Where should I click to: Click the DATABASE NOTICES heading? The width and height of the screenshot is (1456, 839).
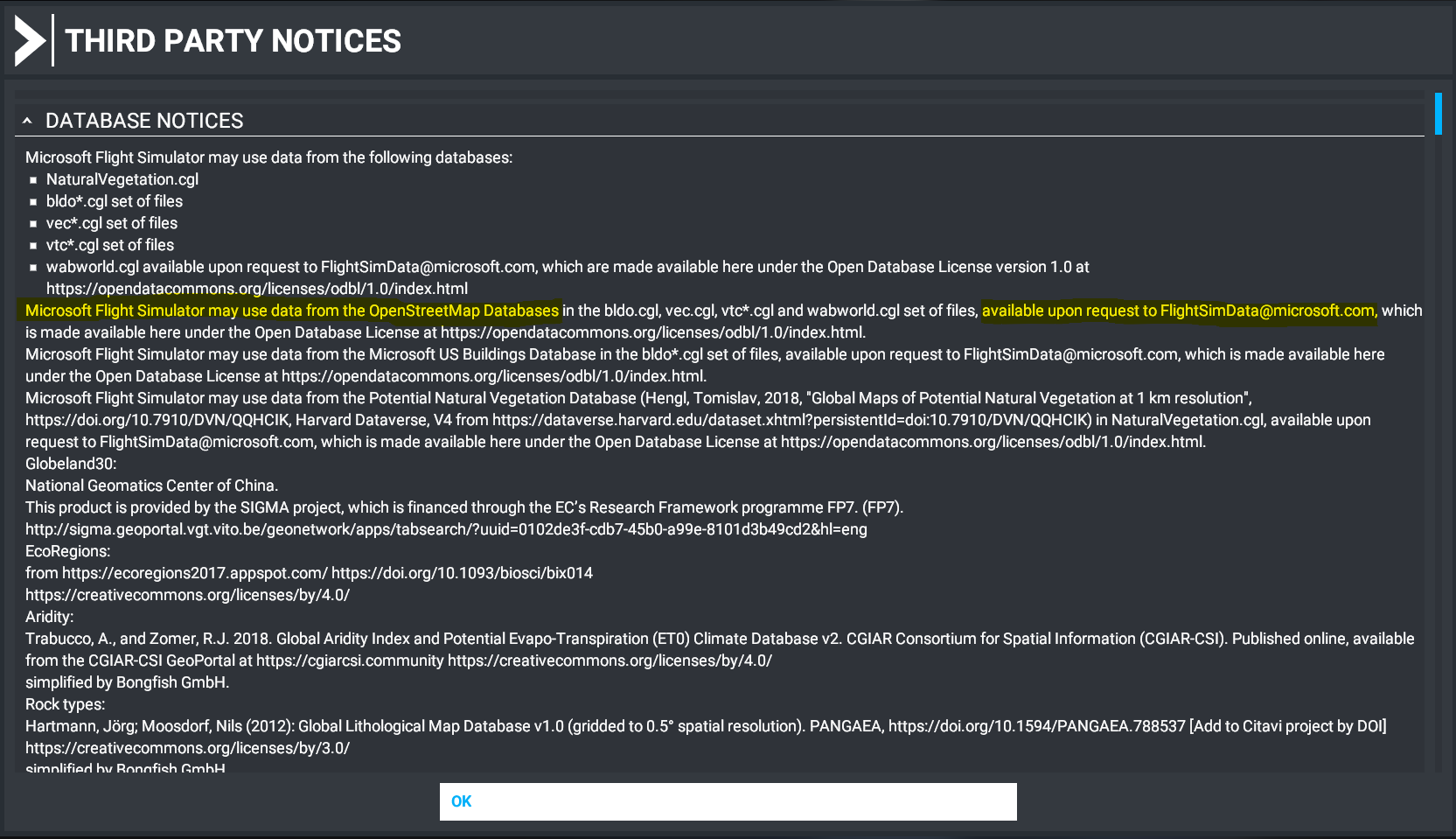[144, 121]
